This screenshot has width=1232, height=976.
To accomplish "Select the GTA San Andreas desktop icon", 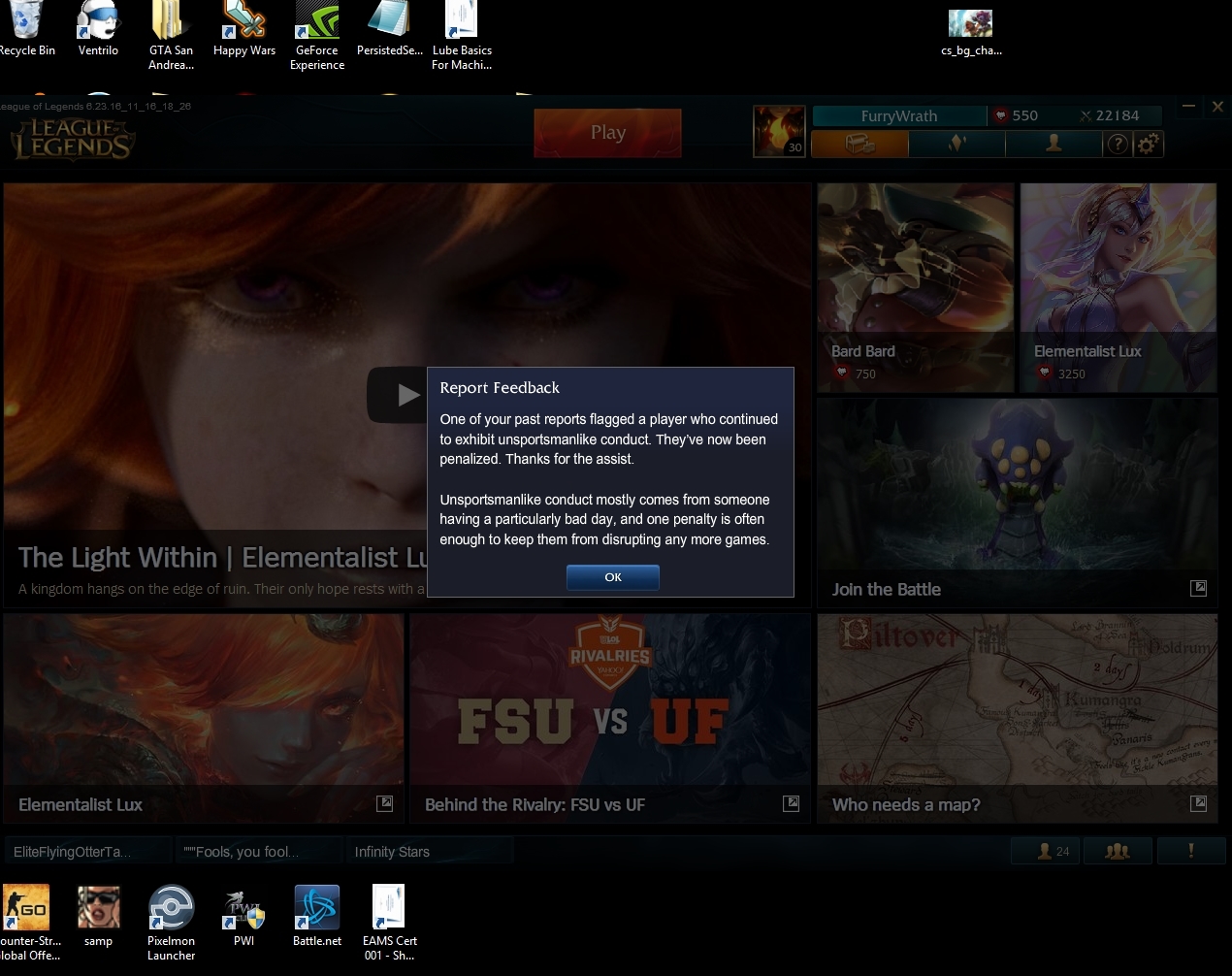I will (x=171, y=36).
